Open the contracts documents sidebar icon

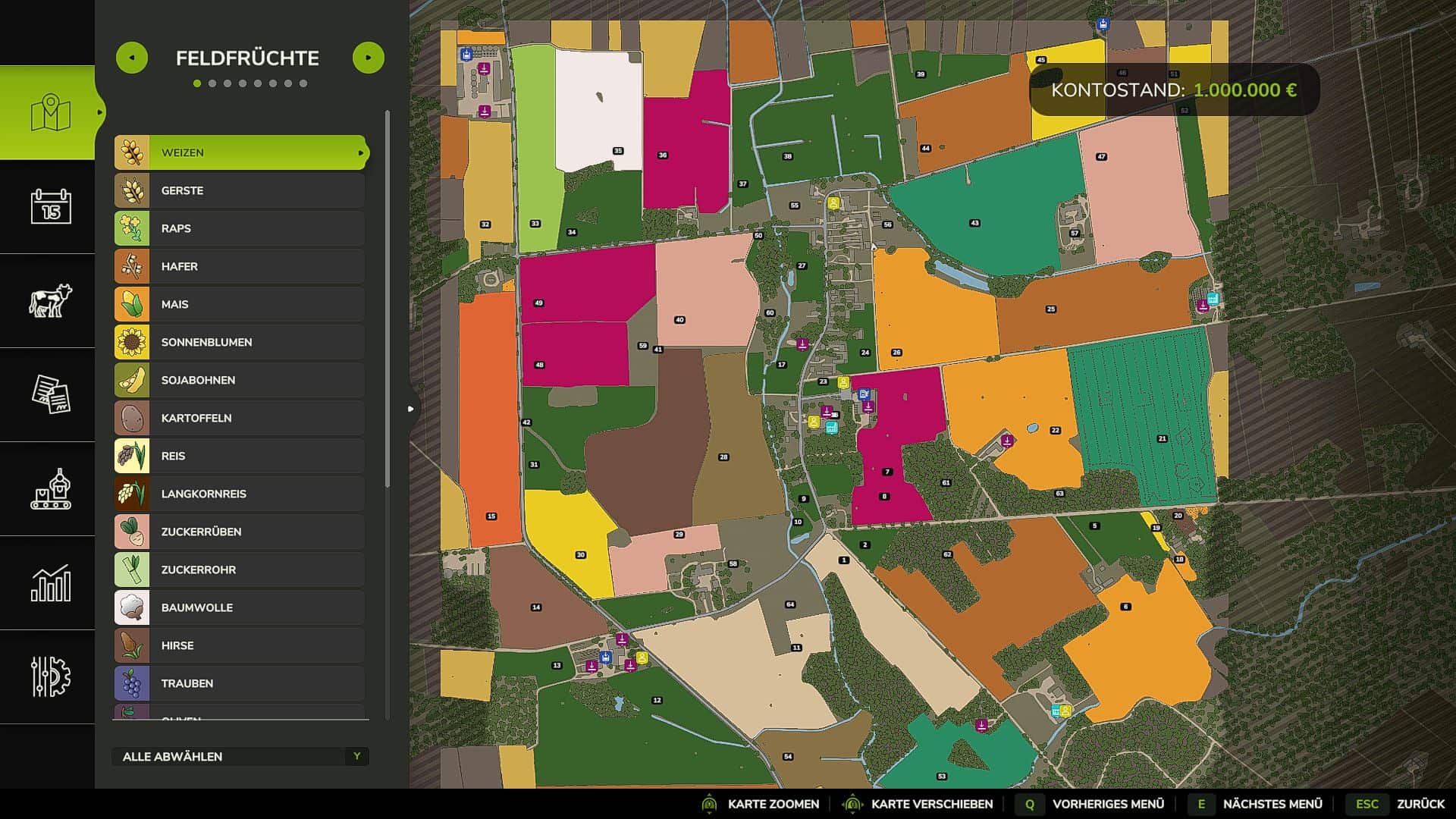pyautogui.click(x=51, y=394)
